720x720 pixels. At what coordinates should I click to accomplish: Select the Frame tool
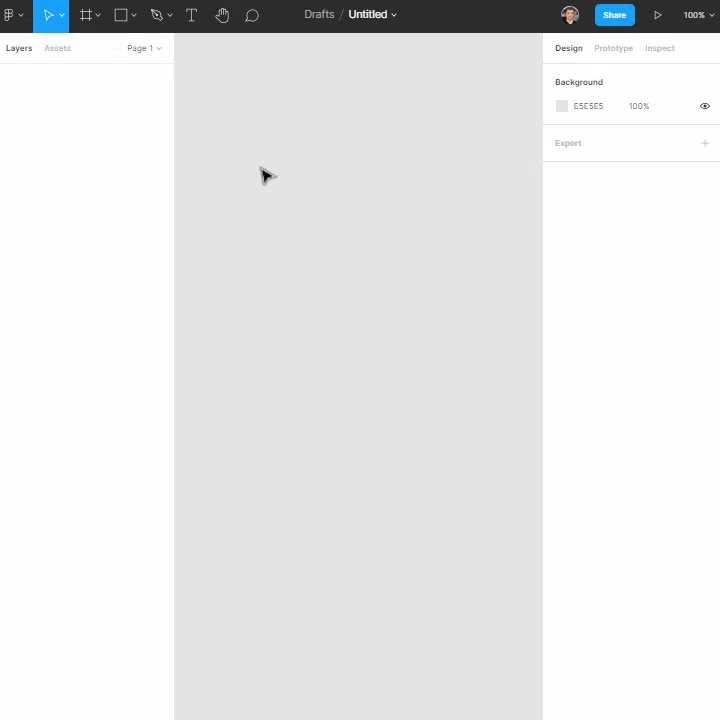pyautogui.click(x=85, y=15)
